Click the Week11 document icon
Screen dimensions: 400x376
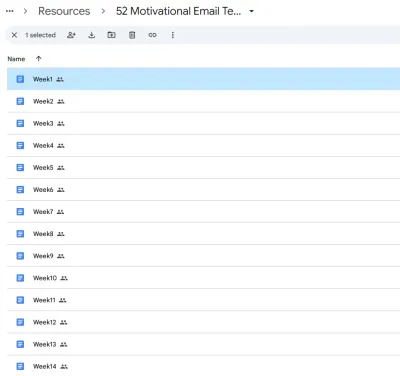tap(20, 300)
